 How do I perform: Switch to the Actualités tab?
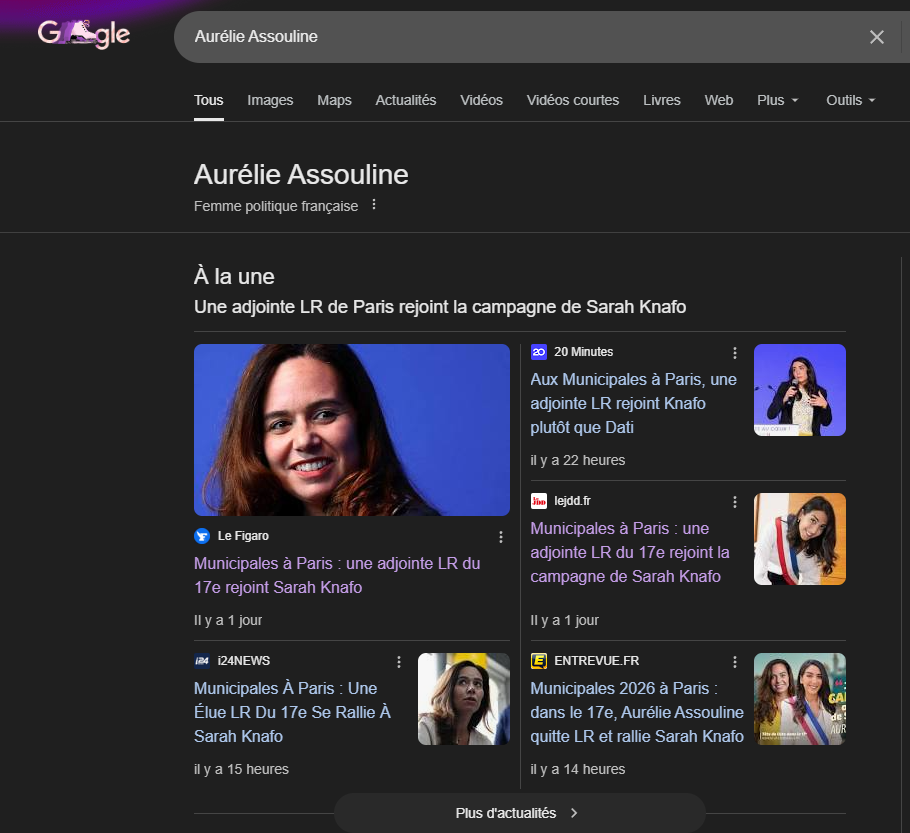pos(406,100)
